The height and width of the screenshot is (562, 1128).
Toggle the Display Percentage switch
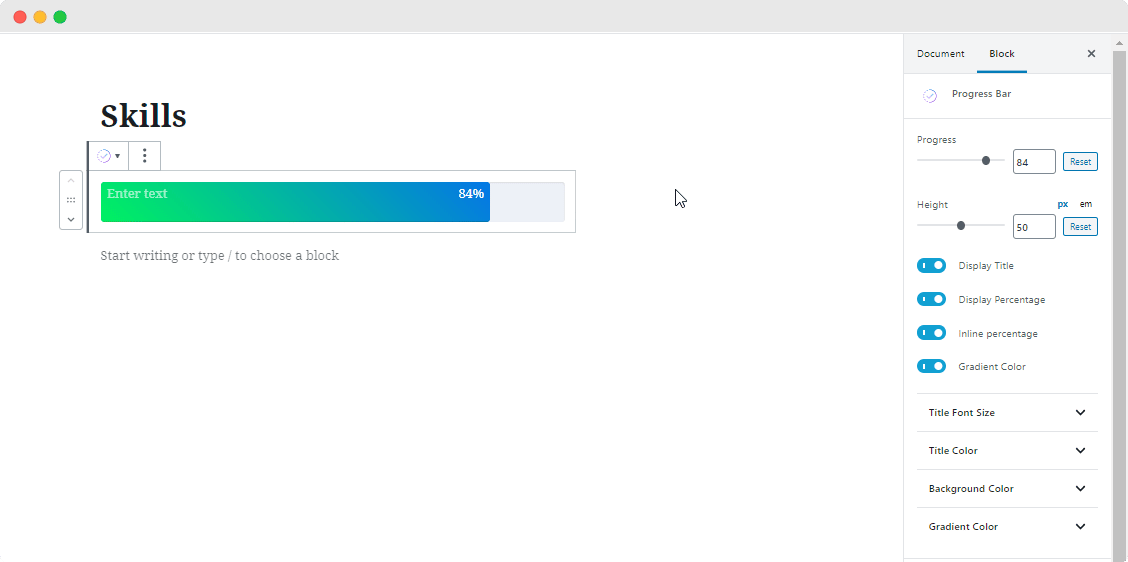pyautogui.click(x=931, y=299)
